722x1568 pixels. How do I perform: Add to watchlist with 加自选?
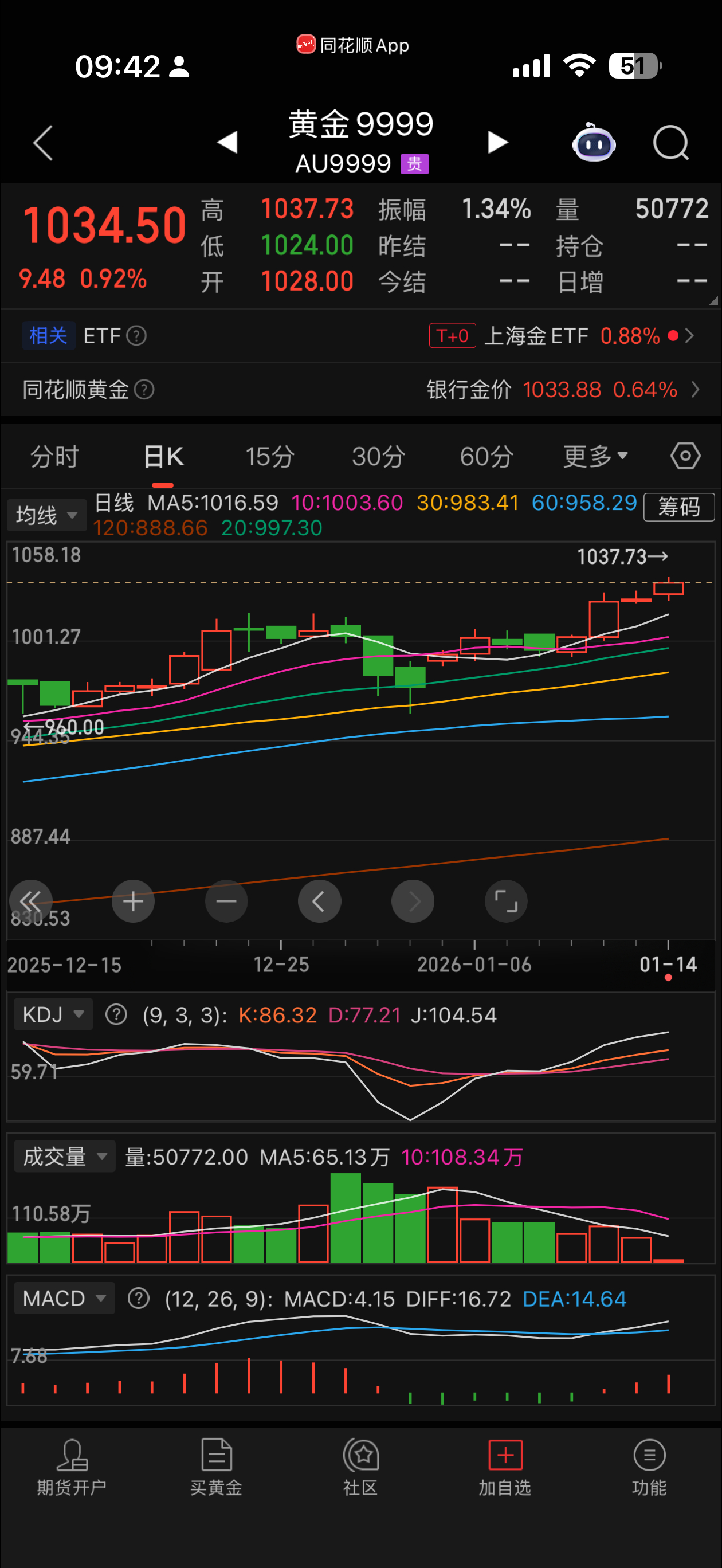click(505, 1468)
